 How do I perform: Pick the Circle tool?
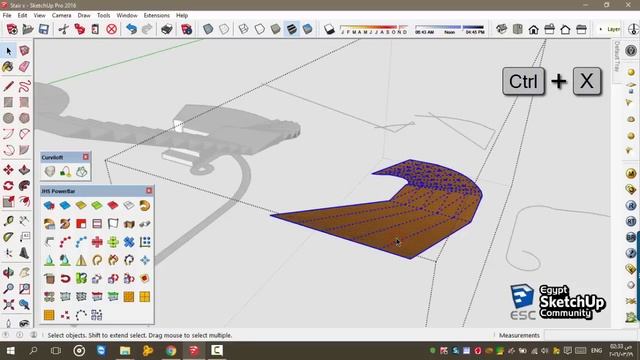tap(8, 118)
